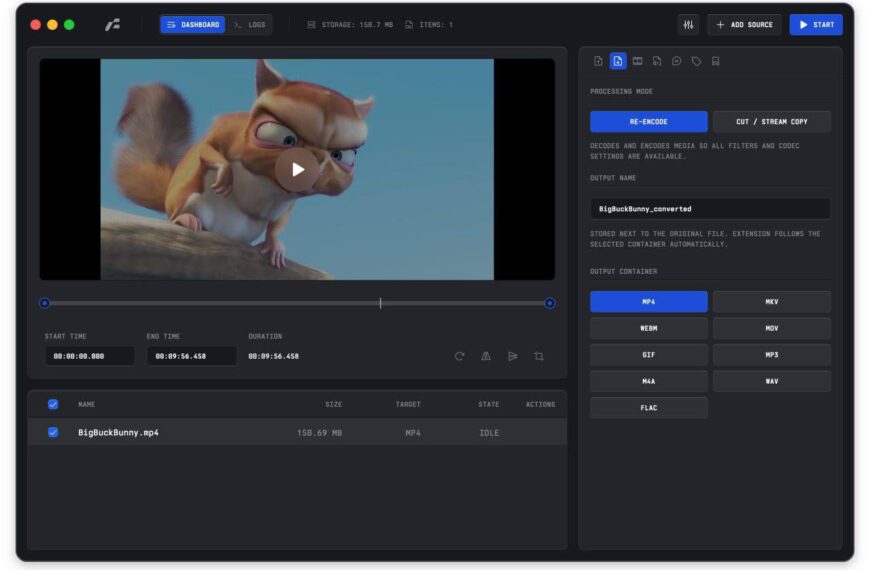The height and width of the screenshot is (570, 870).
Task: Click the flip horizontal icon
Action: coord(486,356)
